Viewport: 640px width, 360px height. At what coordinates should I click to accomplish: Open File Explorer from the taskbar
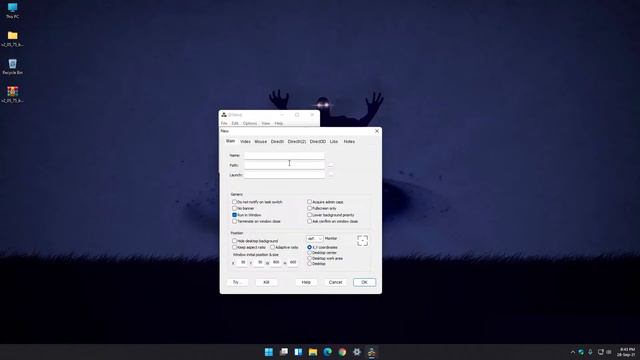(x=313, y=352)
